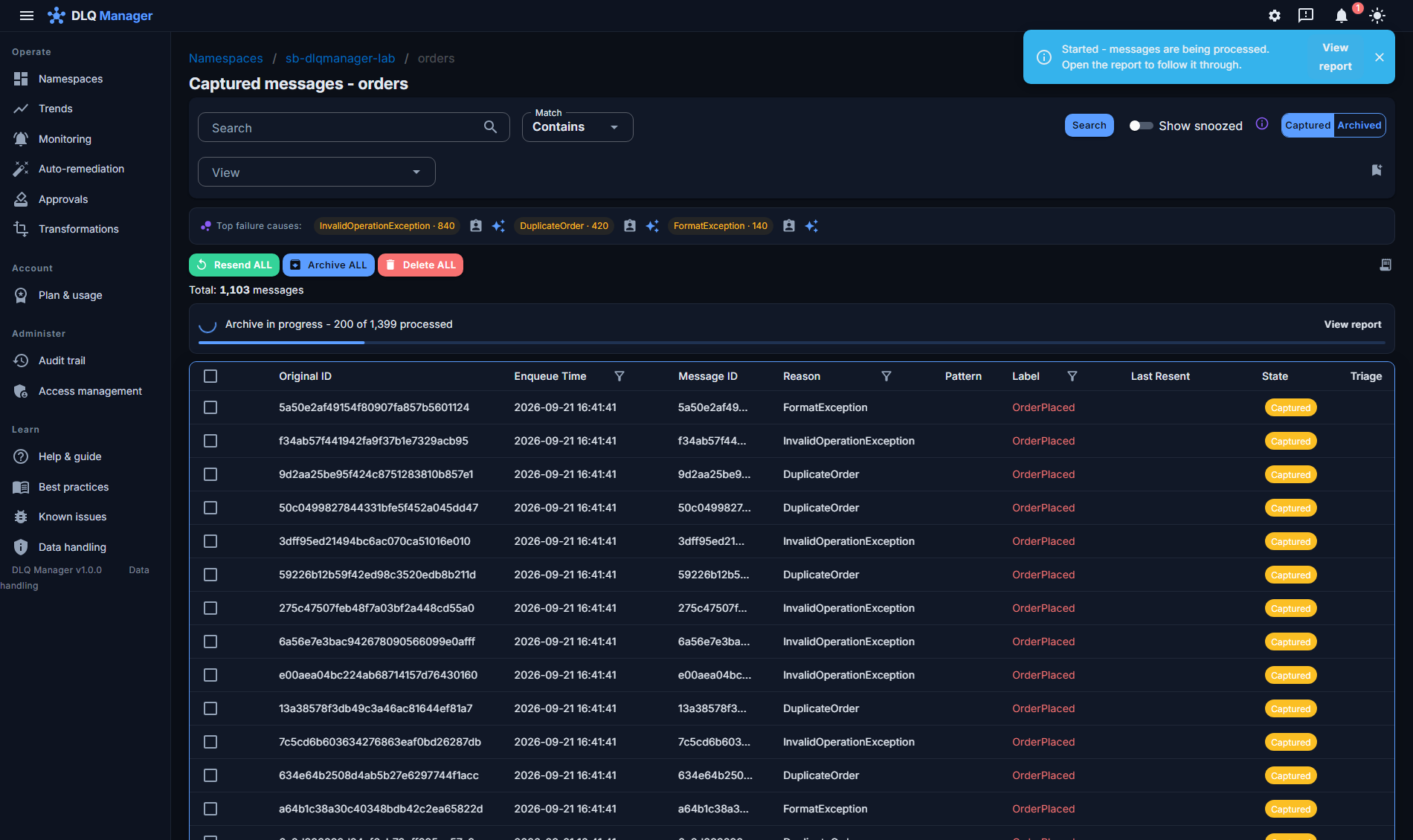Toggle the Show snoozed switch
The image size is (1413, 840).
1141,126
